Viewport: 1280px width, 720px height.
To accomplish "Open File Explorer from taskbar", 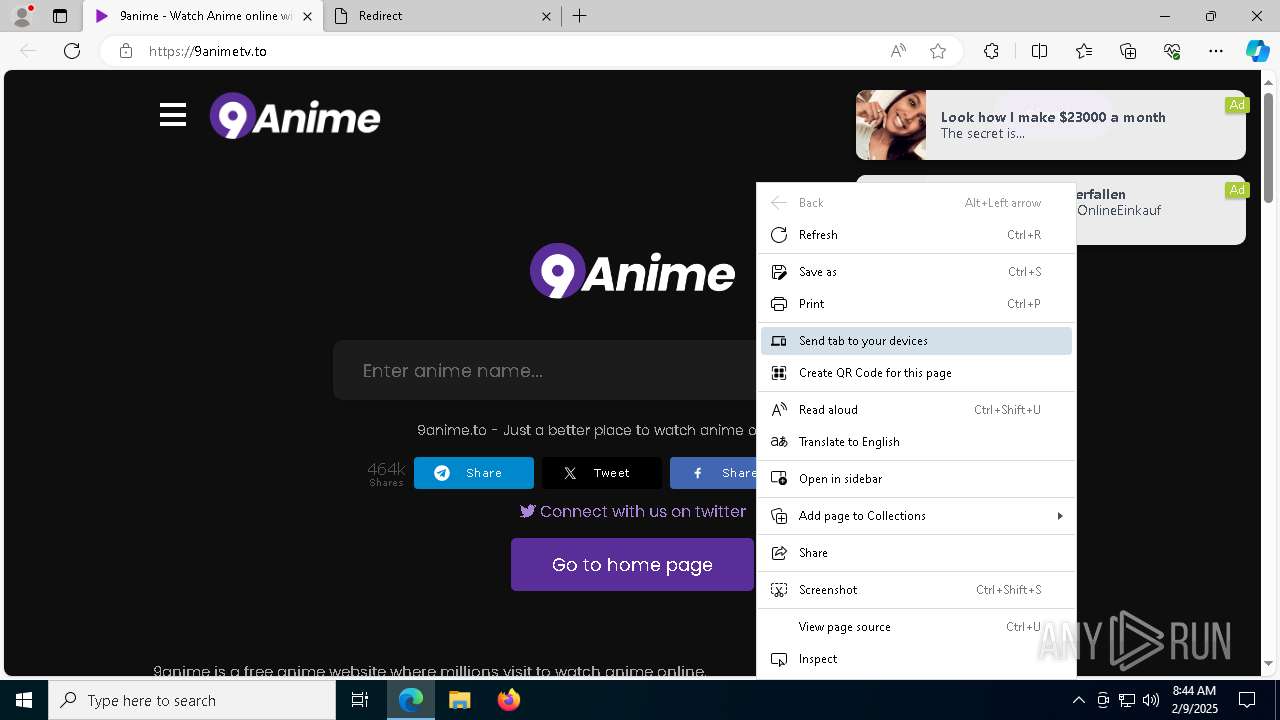I will [459, 700].
